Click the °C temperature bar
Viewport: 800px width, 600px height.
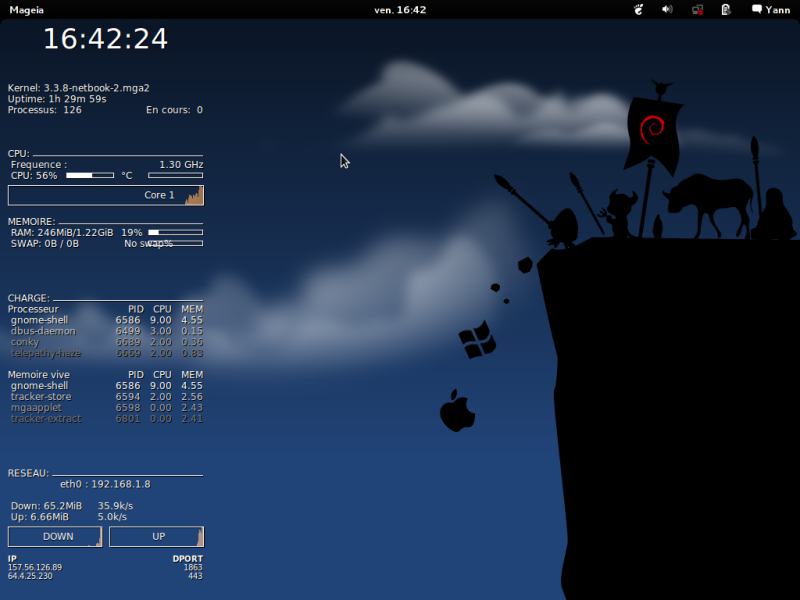pyautogui.click(x=176, y=176)
